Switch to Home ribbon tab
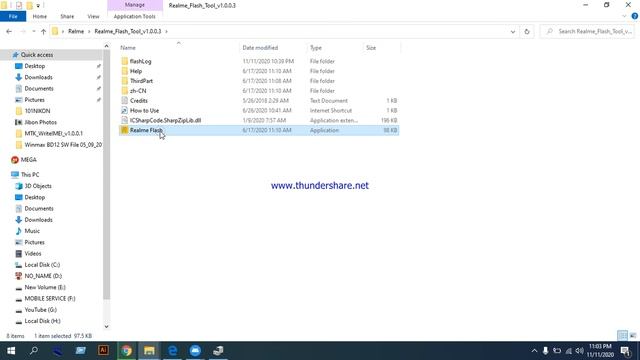Image resolution: width=640 pixels, height=360 pixels. 40,16
